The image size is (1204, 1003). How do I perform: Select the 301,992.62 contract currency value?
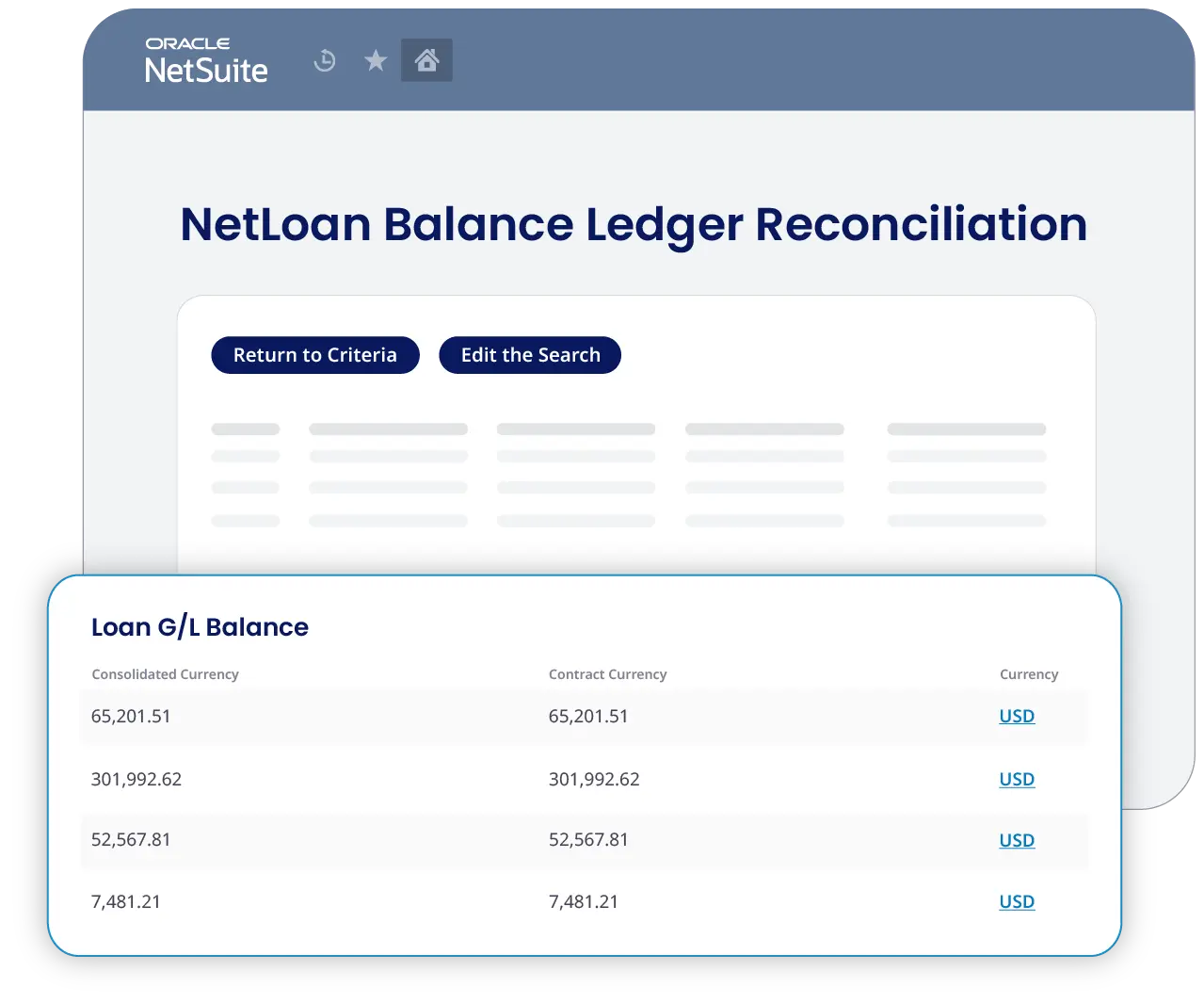point(594,779)
